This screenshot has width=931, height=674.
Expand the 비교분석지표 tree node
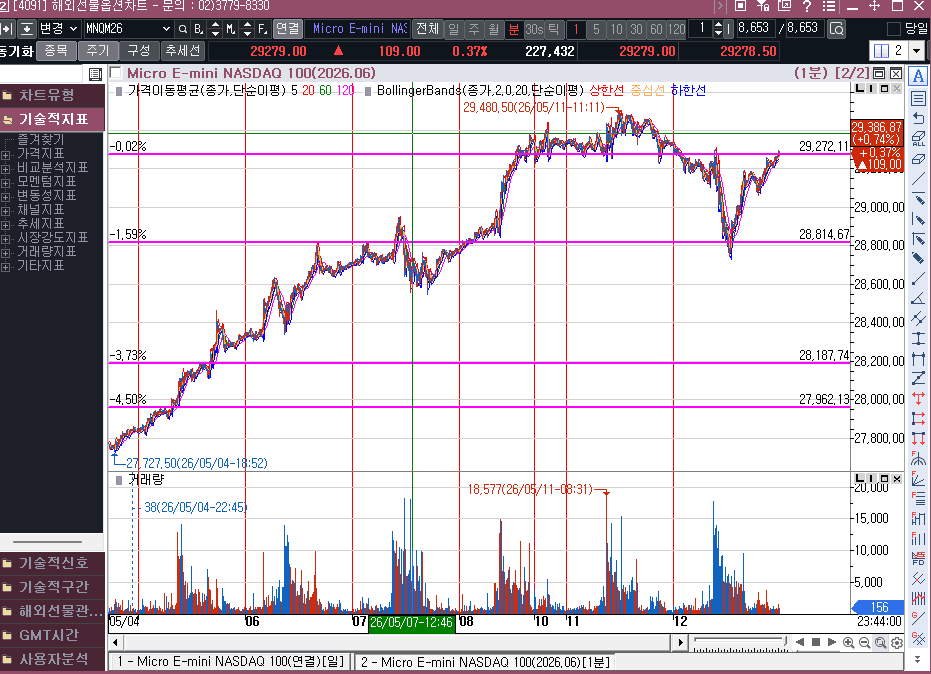click(x=6, y=169)
